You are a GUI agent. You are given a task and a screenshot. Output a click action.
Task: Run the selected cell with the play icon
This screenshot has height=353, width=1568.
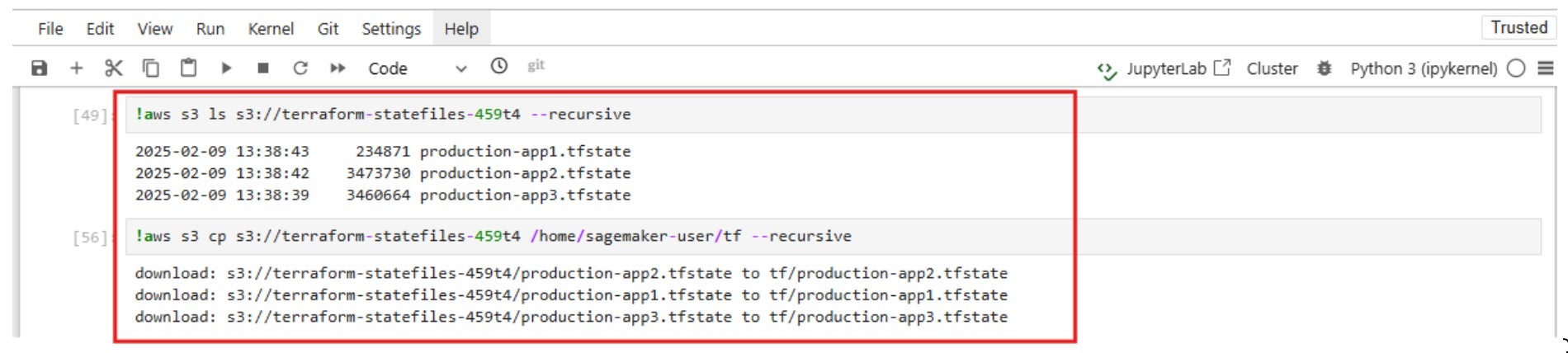pyautogui.click(x=226, y=68)
